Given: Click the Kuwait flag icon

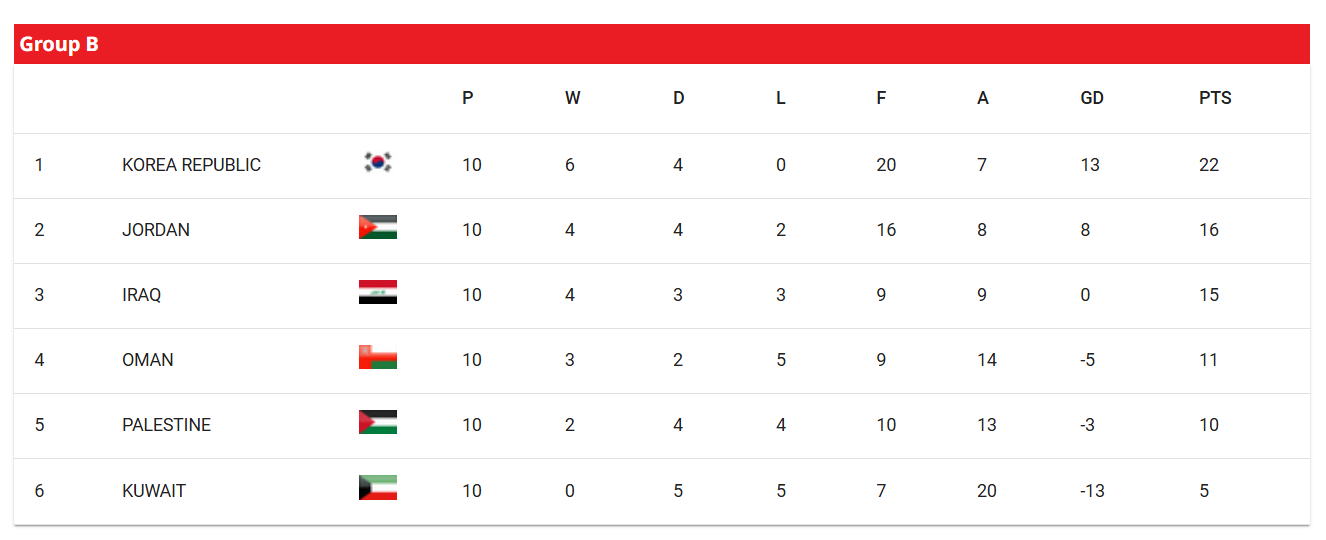Looking at the screenshot, I should coord(378,488).
